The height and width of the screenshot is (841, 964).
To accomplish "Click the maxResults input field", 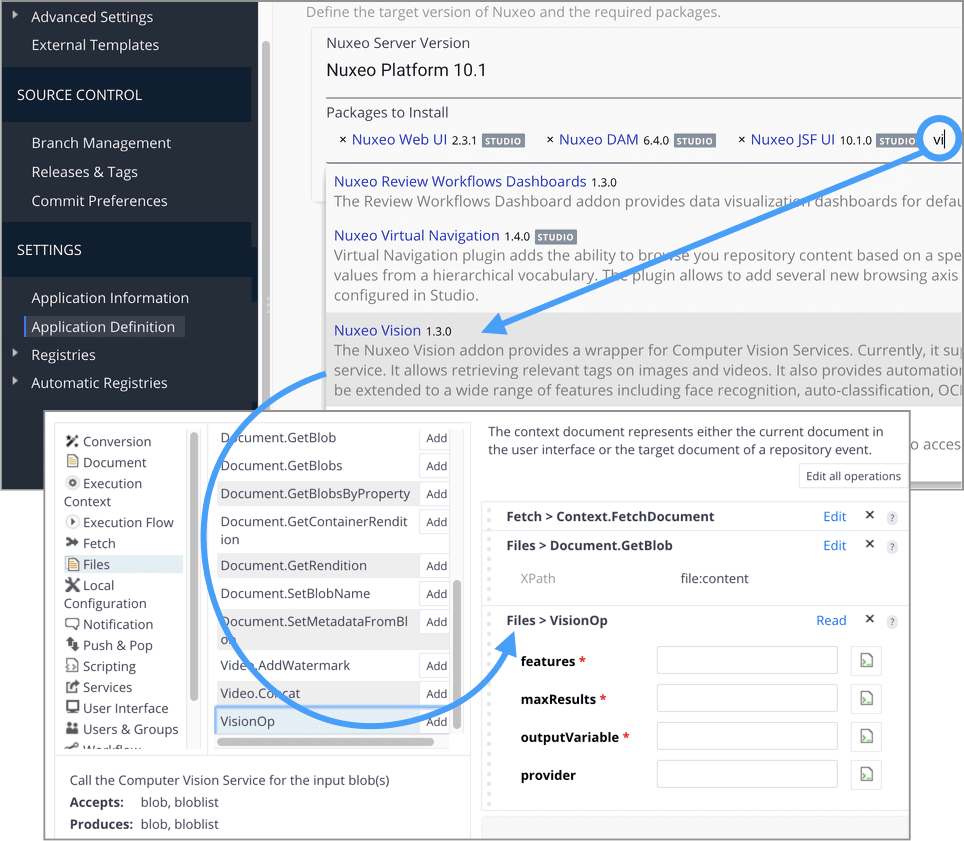I will 747,698.
